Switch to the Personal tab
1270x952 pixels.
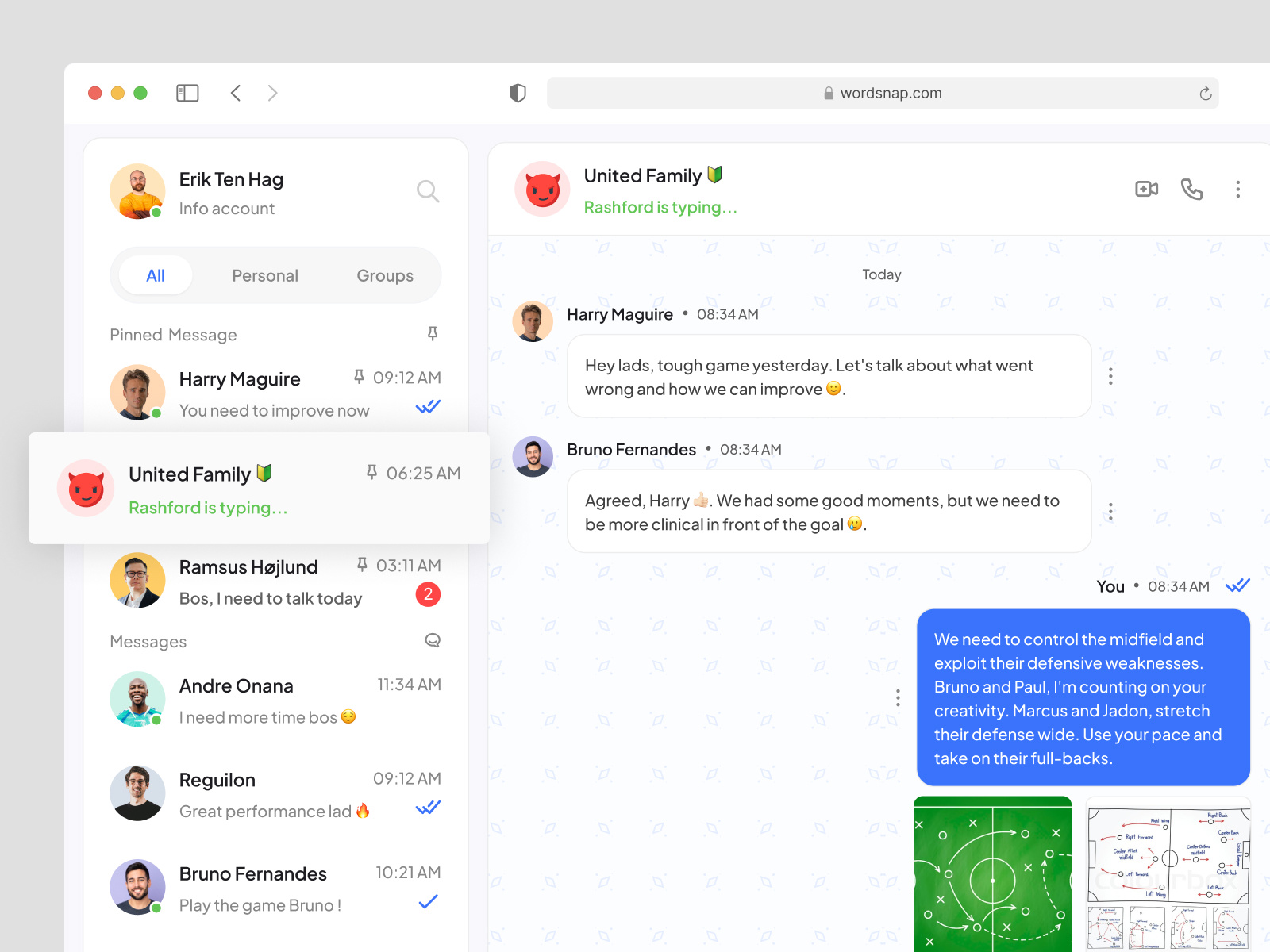click(265, 275)
